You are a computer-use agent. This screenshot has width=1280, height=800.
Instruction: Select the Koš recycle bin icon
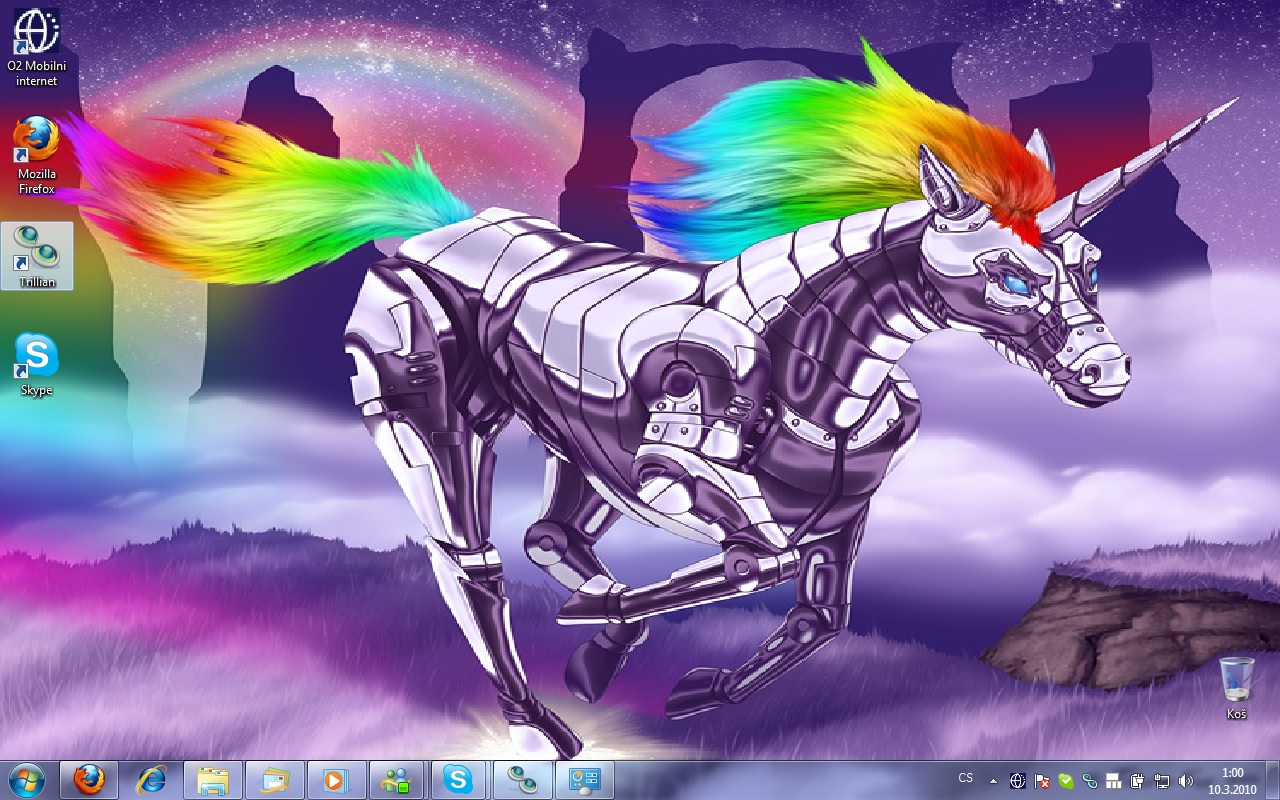pyautogui.click(x=1237, y=688)
